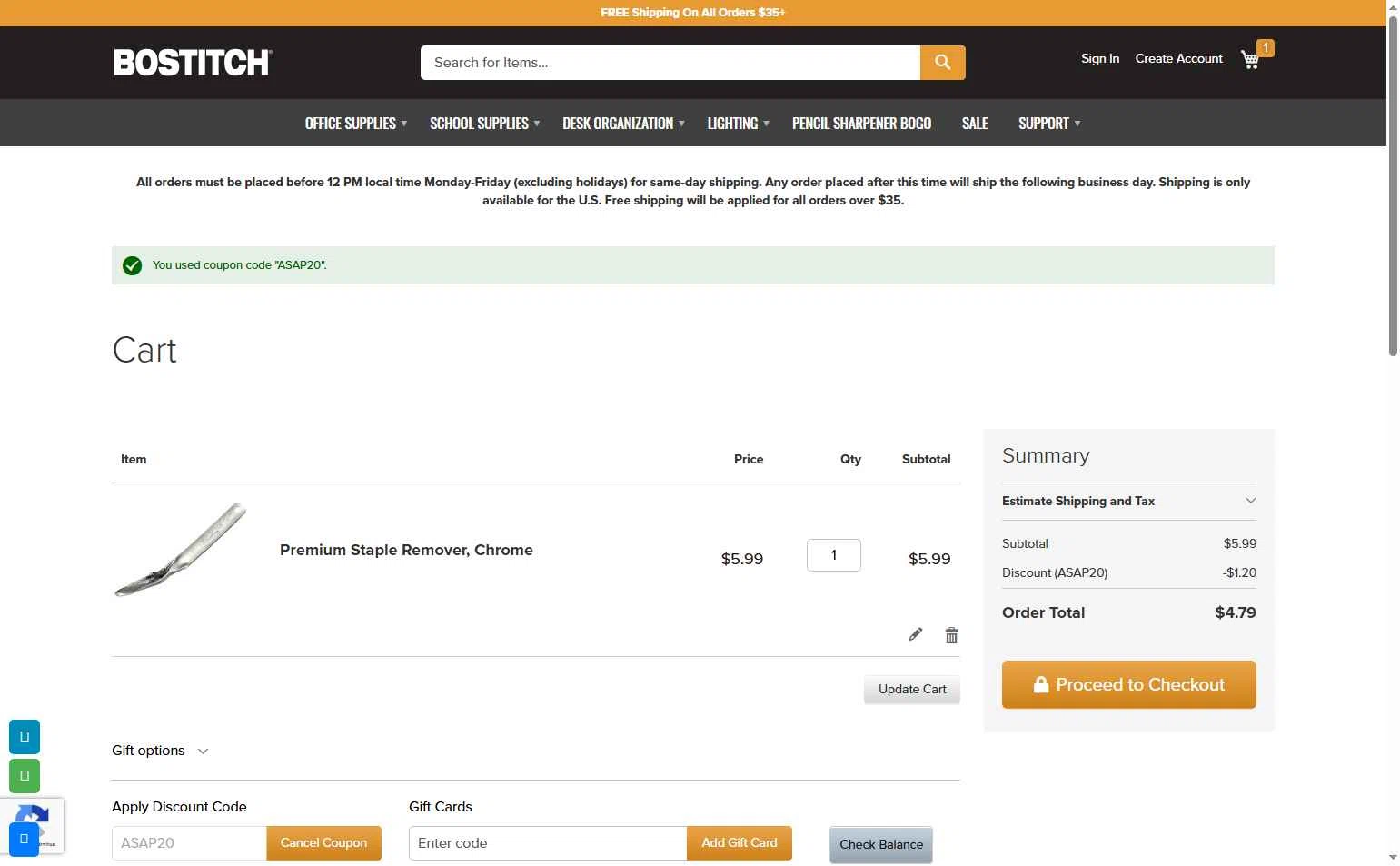Open the Desk Organization dropdown menu
The width and height of the screenshot is (1400, 866).
click(623, 123)
